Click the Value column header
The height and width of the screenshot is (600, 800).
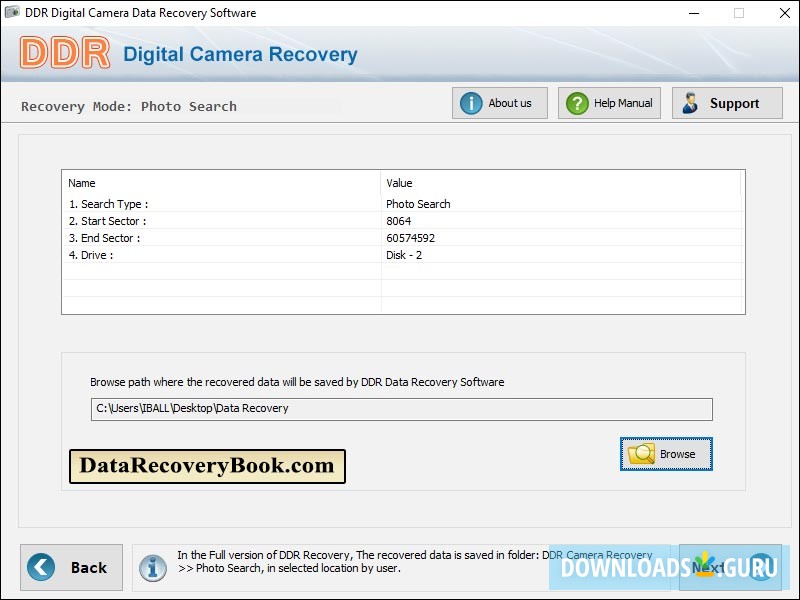pos(561,183)
